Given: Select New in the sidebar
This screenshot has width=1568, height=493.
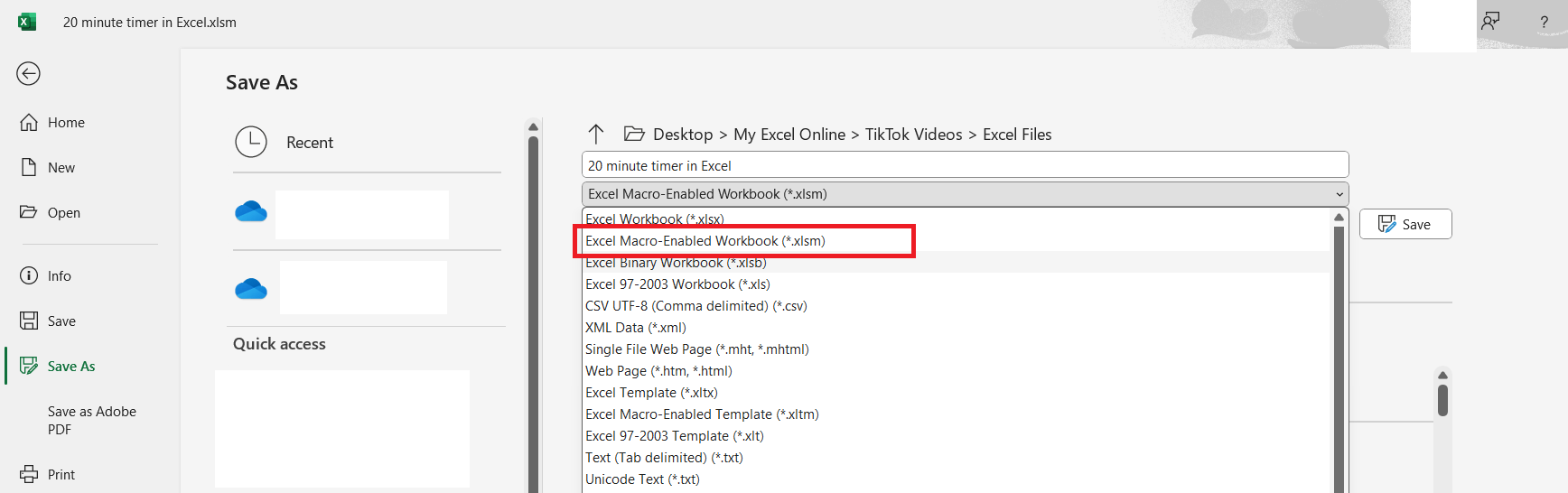Looking at the screenshot, I should click(48, 168).
